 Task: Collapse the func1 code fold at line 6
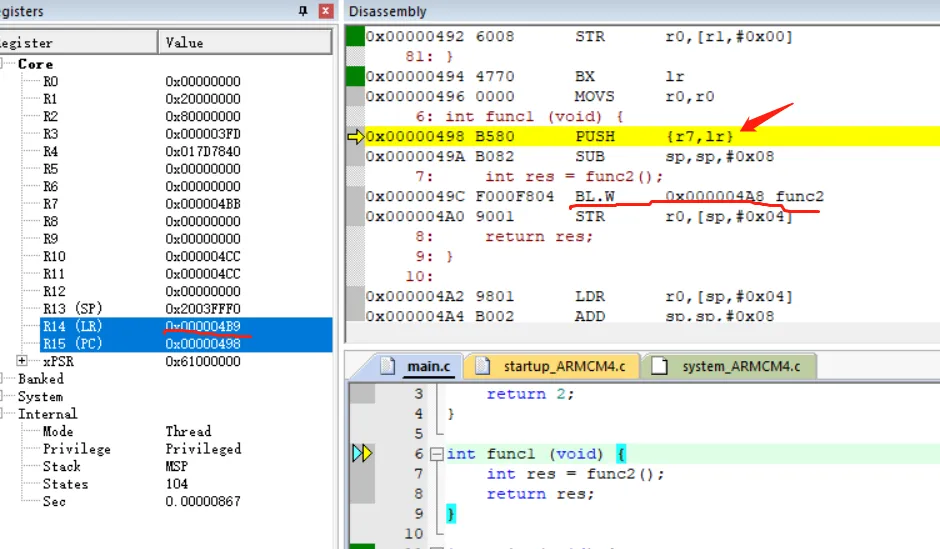click(436, 454)
